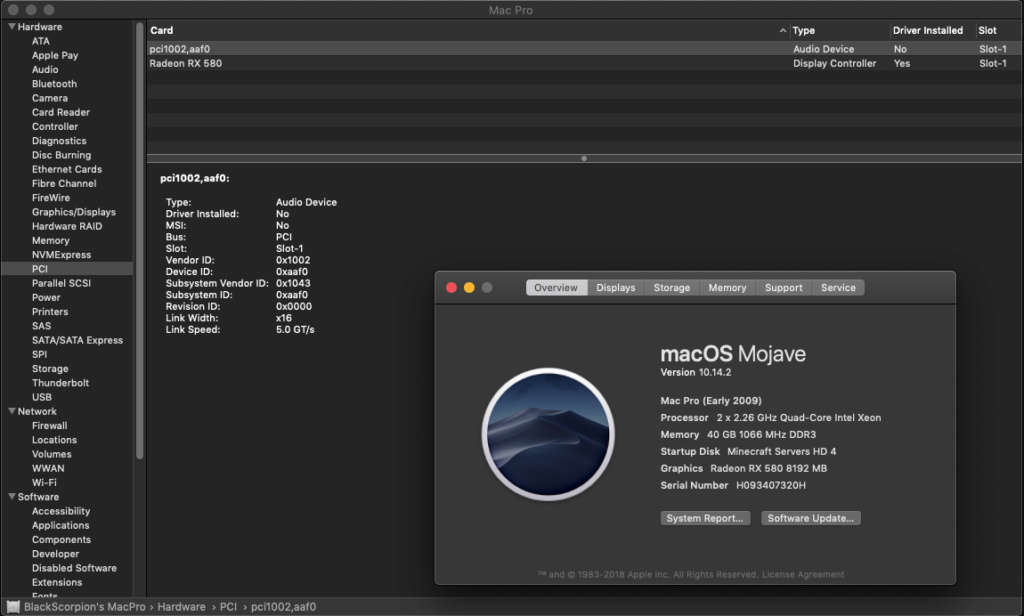Select Camera in the sidebar

(x=50, y=98)
